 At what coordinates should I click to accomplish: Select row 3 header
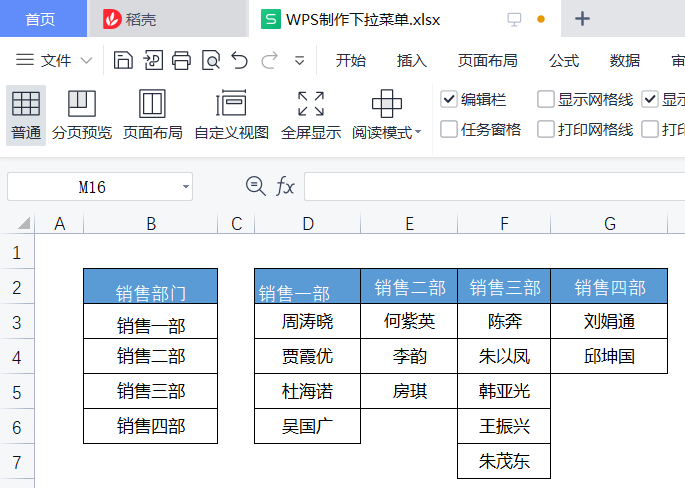click(17, 322)
